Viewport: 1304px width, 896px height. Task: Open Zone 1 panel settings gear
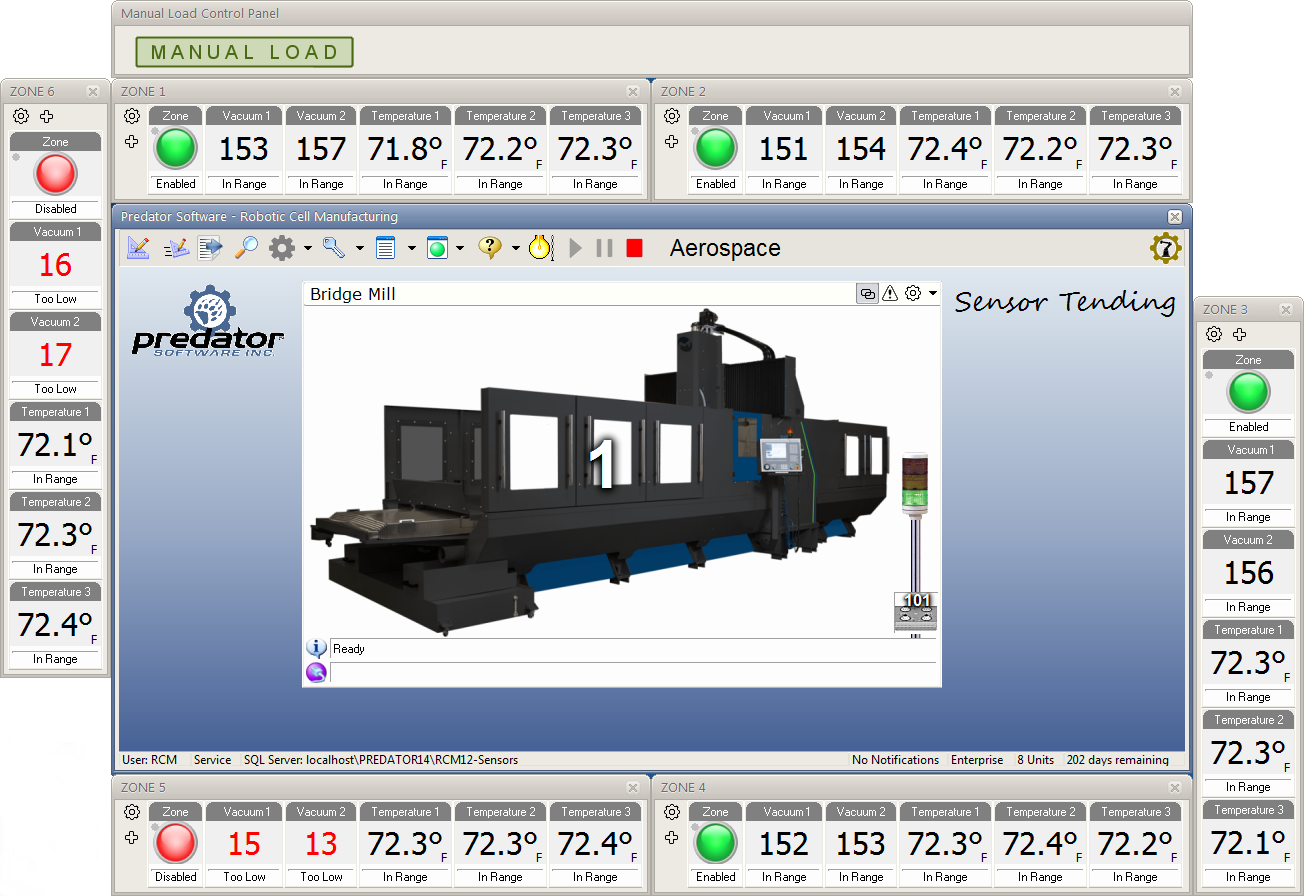pyautogui.click(x=132, y=116)
